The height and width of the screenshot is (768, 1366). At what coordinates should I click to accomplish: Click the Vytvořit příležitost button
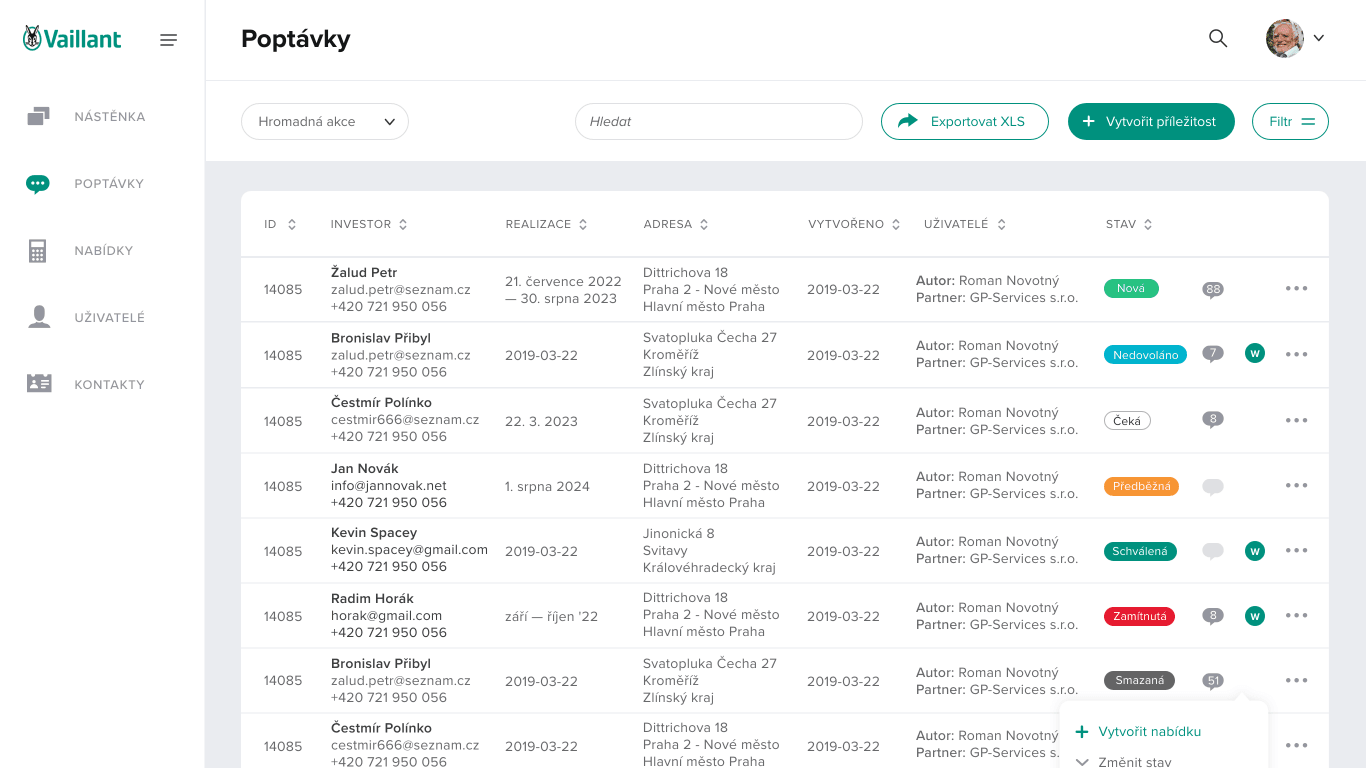pyautogui.click(x=1150, y=122)
